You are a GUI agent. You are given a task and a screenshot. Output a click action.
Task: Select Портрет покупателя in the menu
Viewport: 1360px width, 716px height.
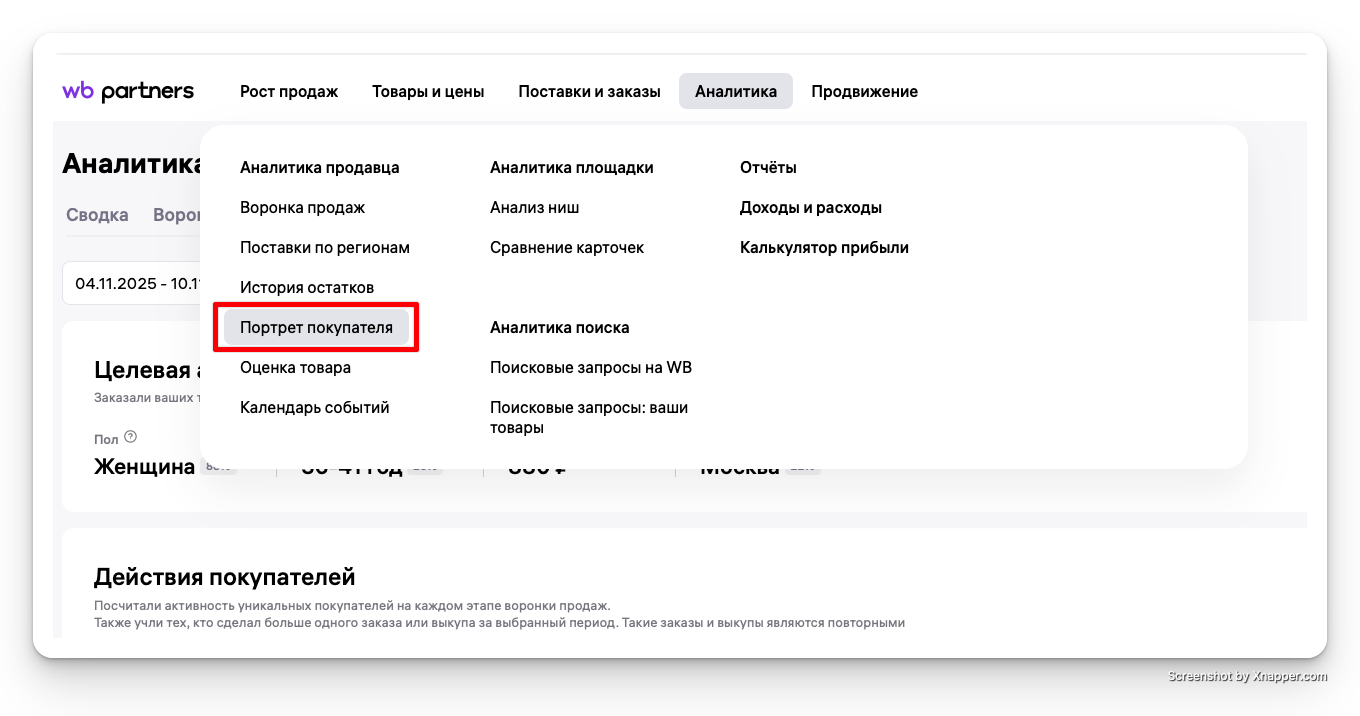point(316,328)
